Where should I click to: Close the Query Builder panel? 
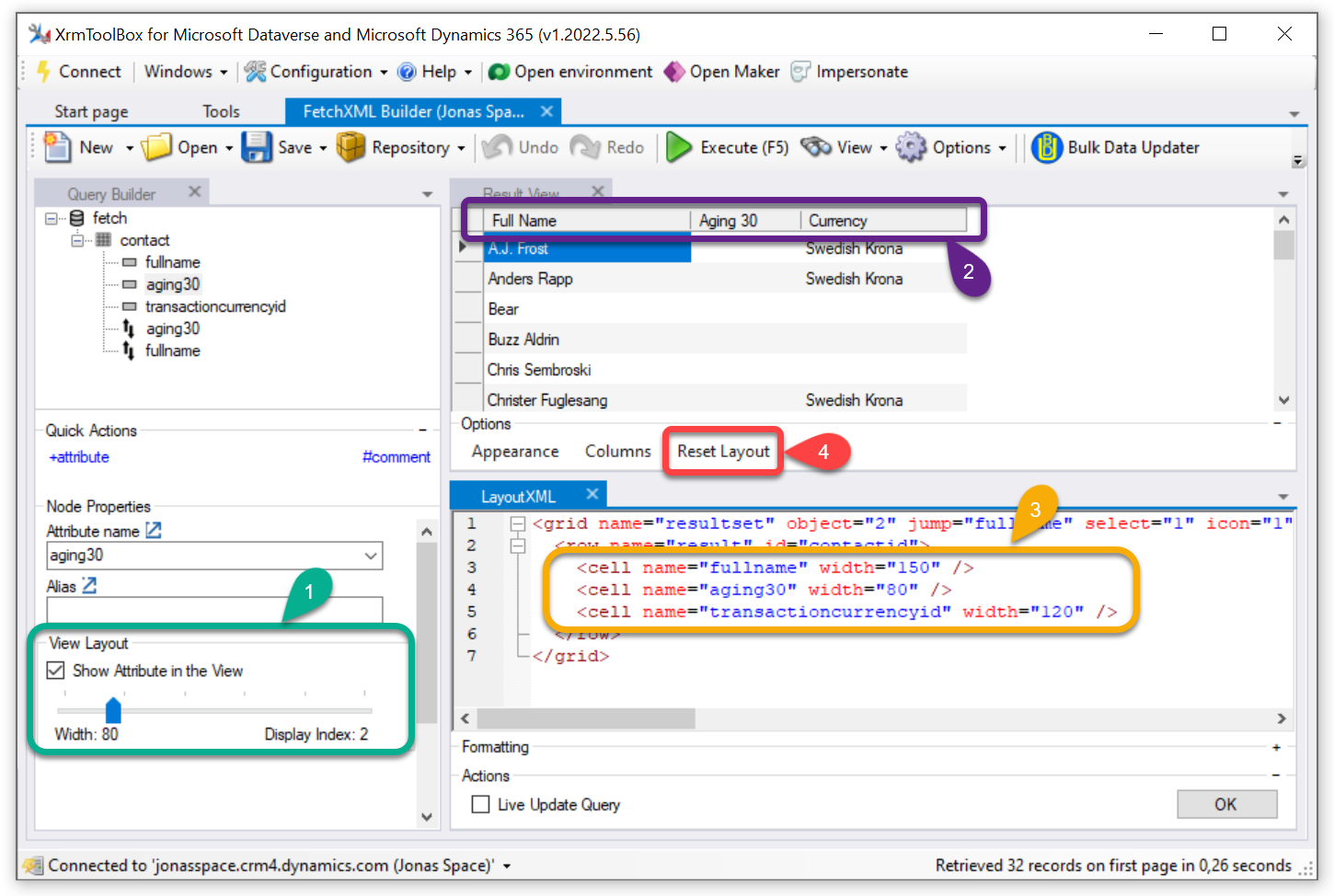(194, 191)
